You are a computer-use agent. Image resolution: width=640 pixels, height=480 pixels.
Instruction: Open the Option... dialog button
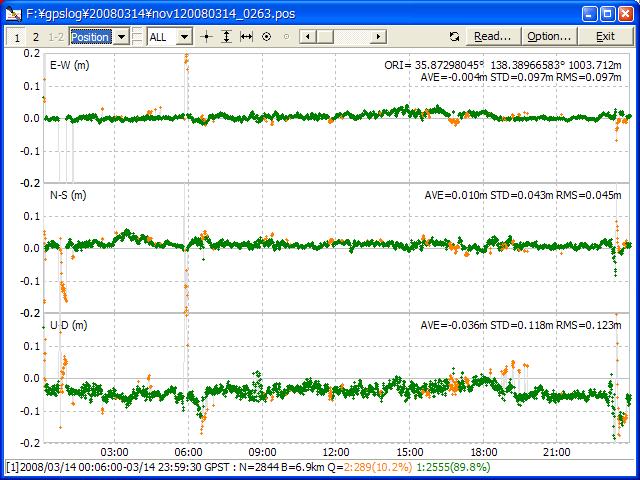click(x=549, y=36)
